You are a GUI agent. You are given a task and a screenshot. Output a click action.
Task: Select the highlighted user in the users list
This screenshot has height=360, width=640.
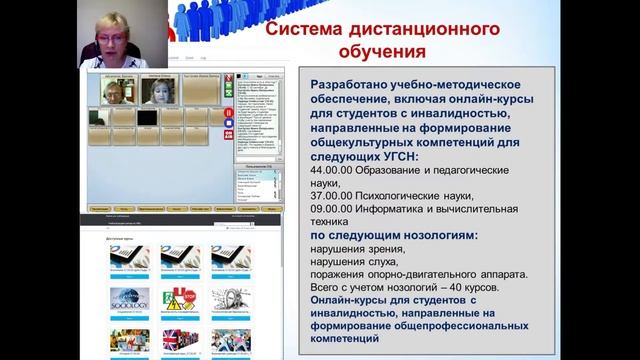(x=256, y=175)
